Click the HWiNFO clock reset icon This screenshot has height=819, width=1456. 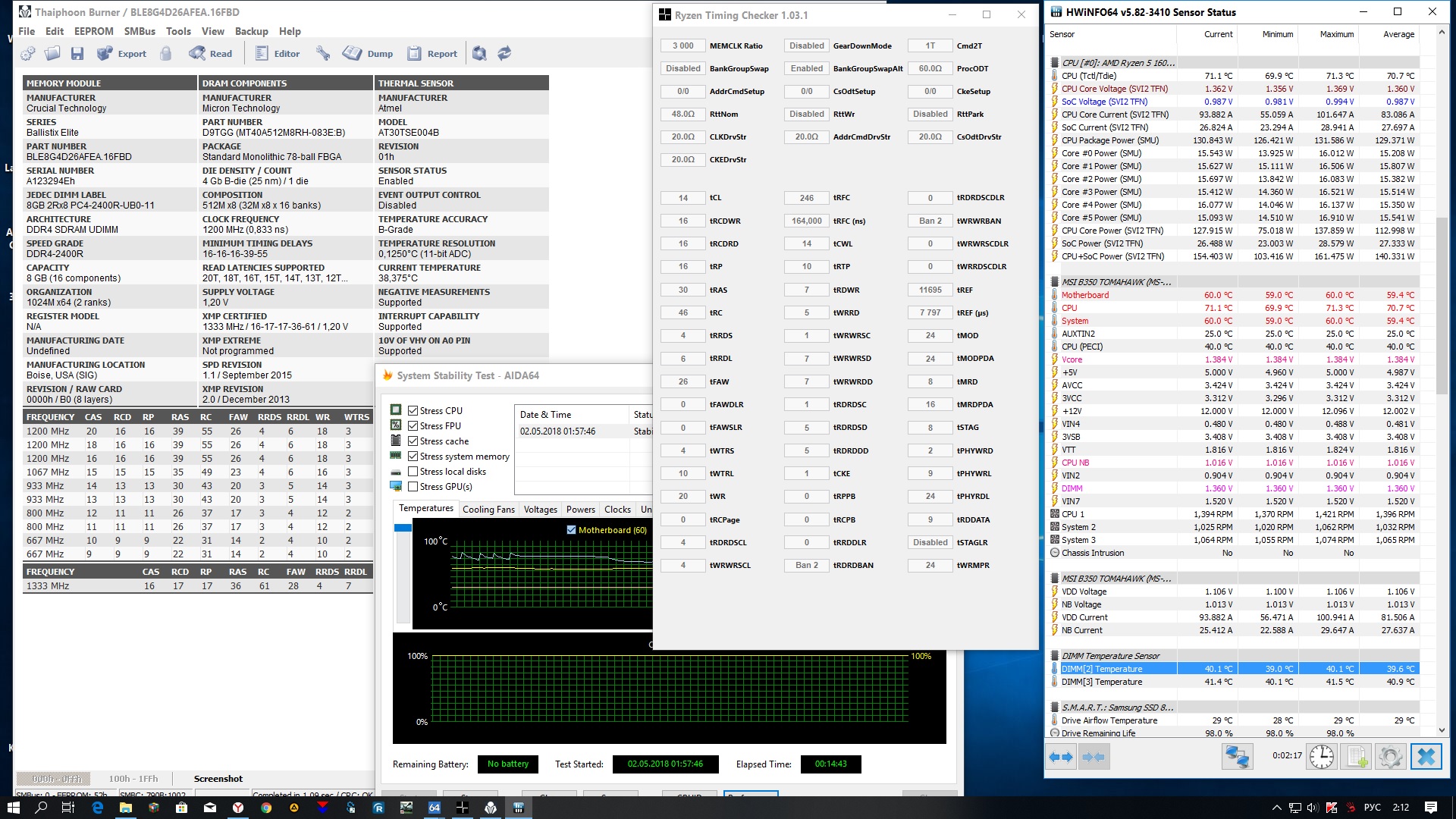tap(1321, 757)
